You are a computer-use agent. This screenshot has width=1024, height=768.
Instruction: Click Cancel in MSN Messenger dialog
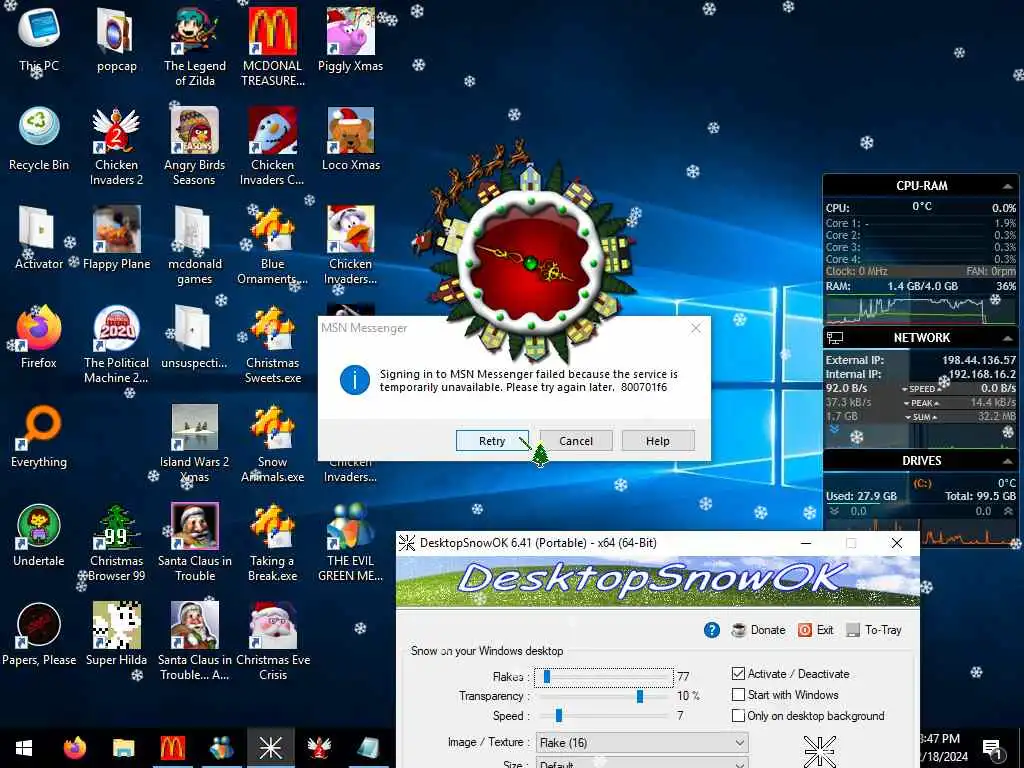576,441
